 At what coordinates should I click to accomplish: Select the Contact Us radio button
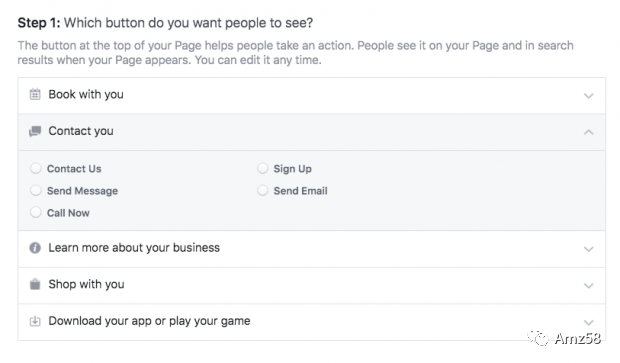36,168
